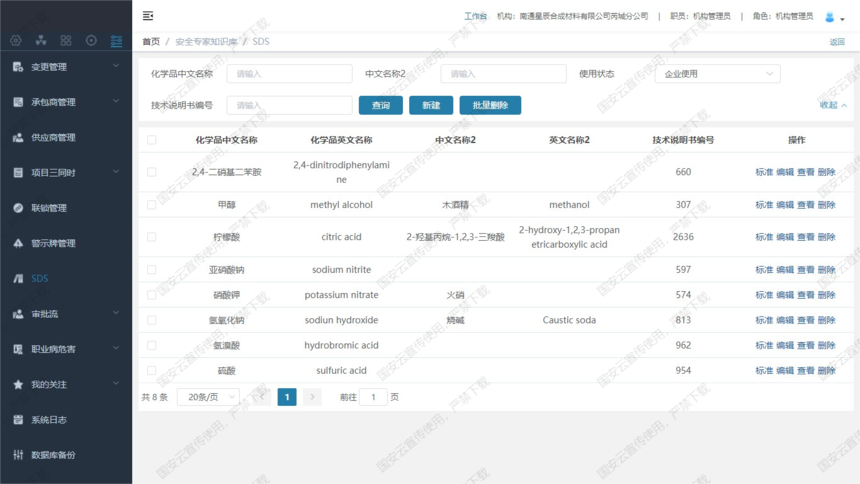The image size is (860, 484).
Task: Expand 我的关注 chevron
Action: point(116,383)
